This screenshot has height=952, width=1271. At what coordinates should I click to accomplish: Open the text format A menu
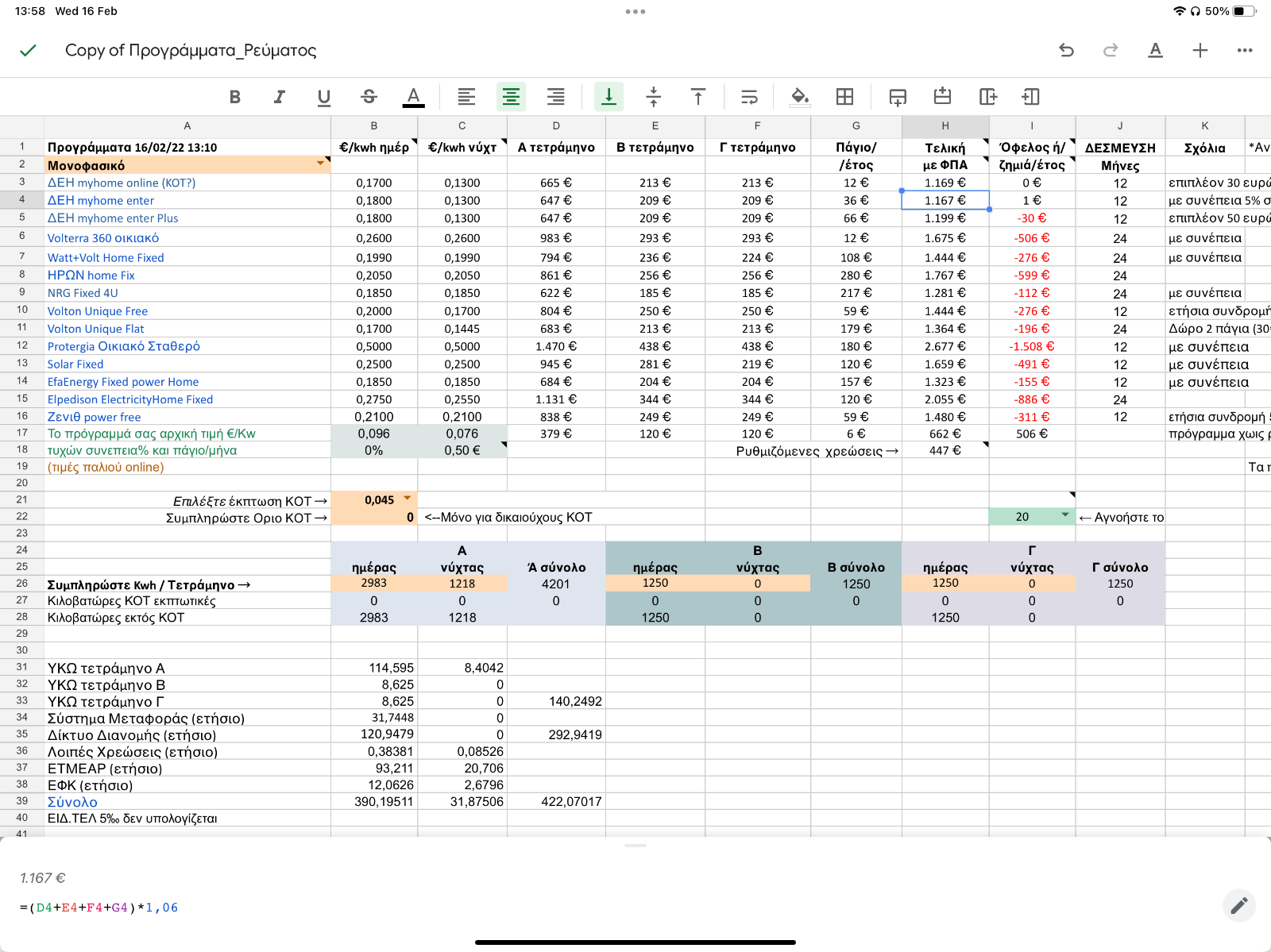point(1156,50)
